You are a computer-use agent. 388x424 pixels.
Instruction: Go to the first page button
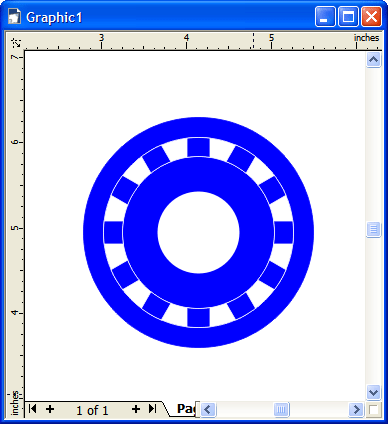click(32, 409)
